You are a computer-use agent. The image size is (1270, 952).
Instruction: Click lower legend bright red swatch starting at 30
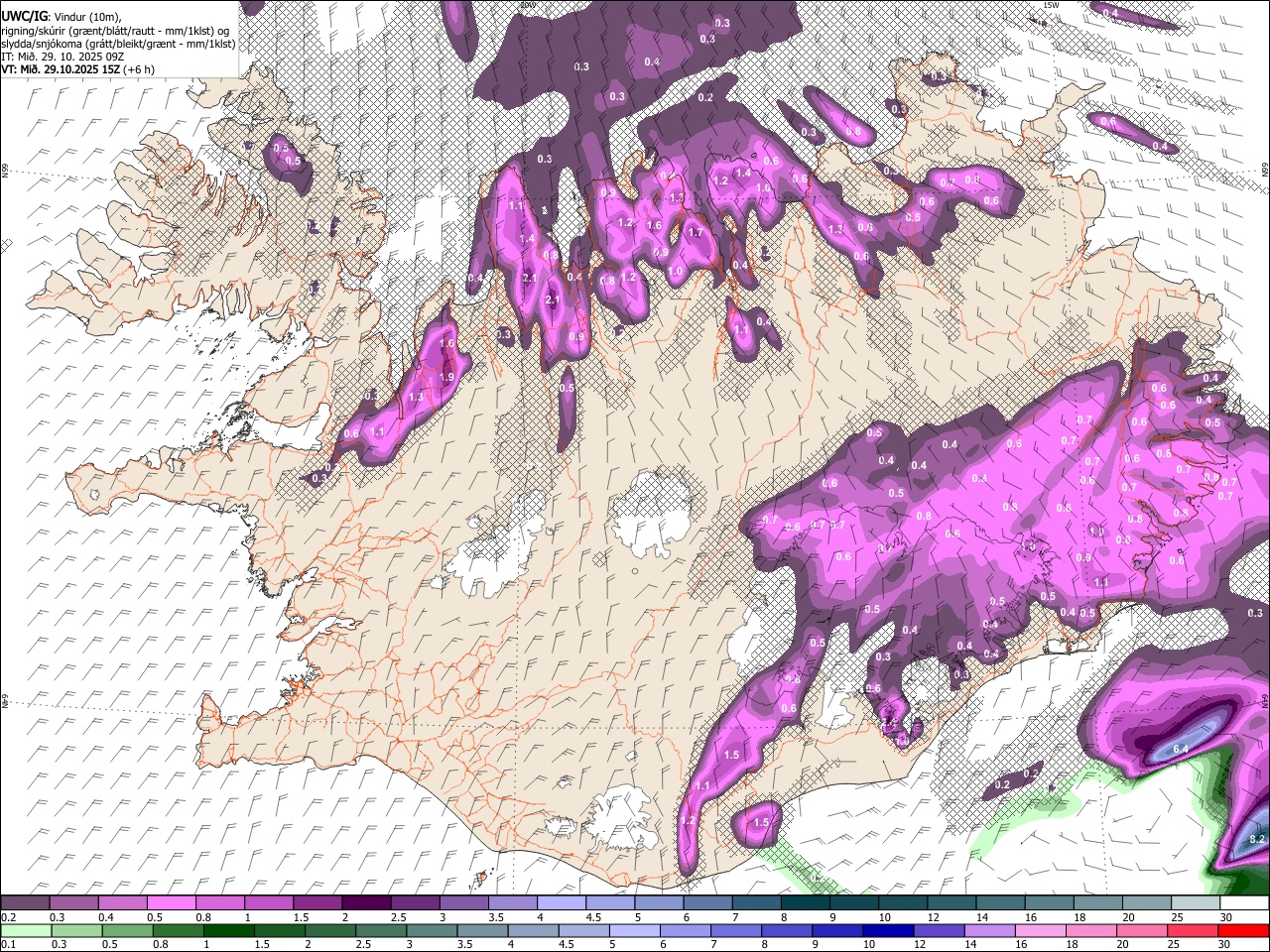coord(1243,931)
